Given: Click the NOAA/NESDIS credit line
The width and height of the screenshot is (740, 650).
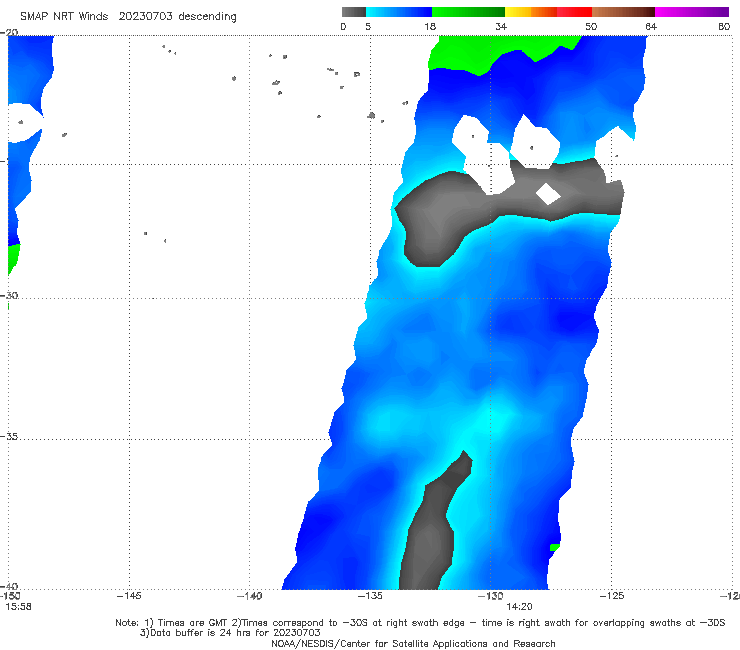Looking at the screenshot, I should pyautogui.click(x=413, y=643).
